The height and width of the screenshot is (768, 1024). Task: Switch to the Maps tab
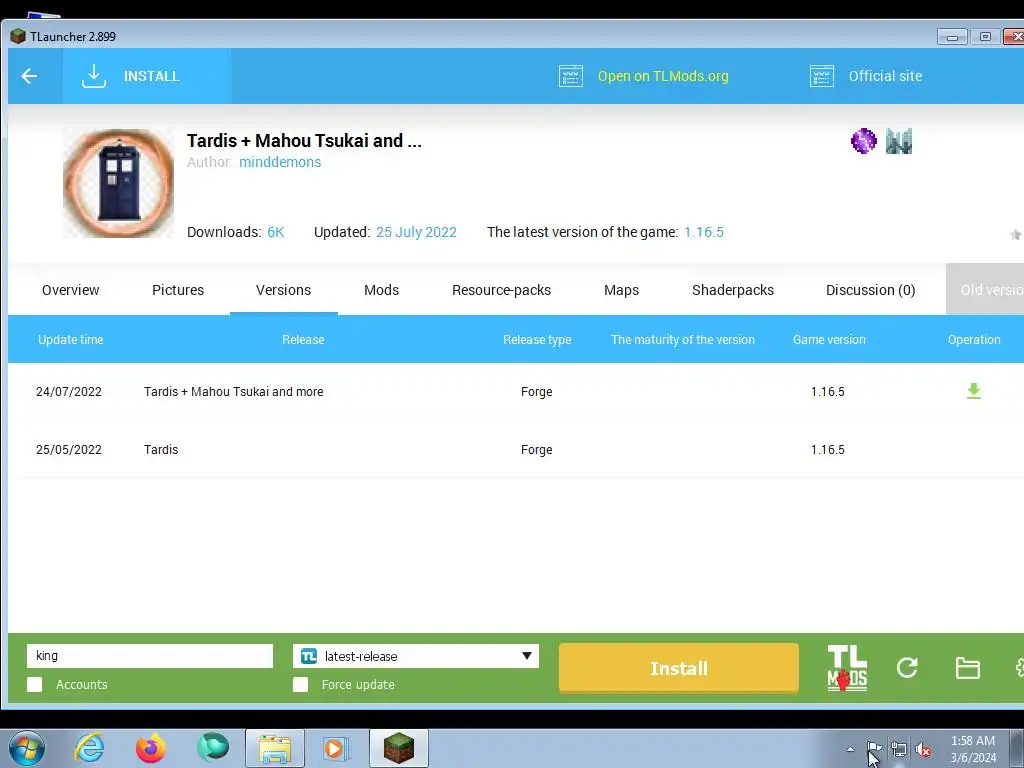(x=621, y=290)
